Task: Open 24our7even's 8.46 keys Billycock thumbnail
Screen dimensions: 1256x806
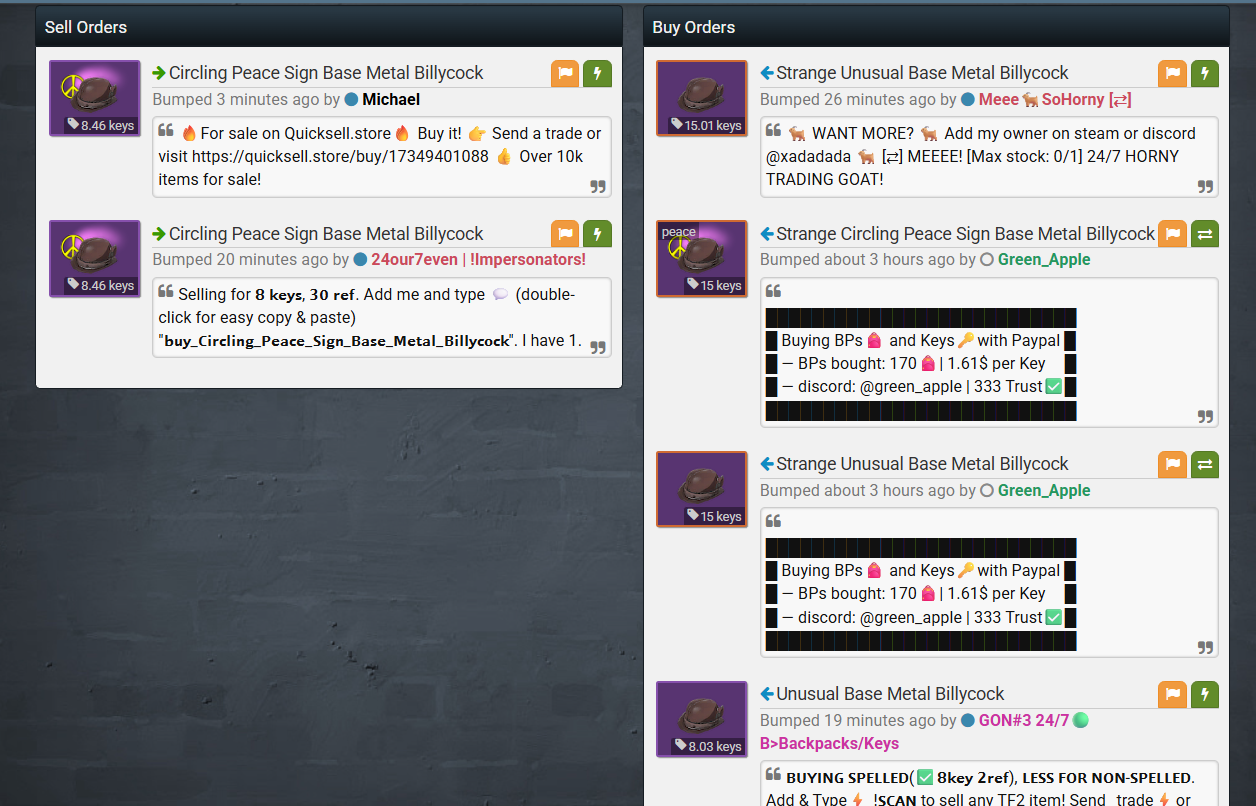Action: 95,259
